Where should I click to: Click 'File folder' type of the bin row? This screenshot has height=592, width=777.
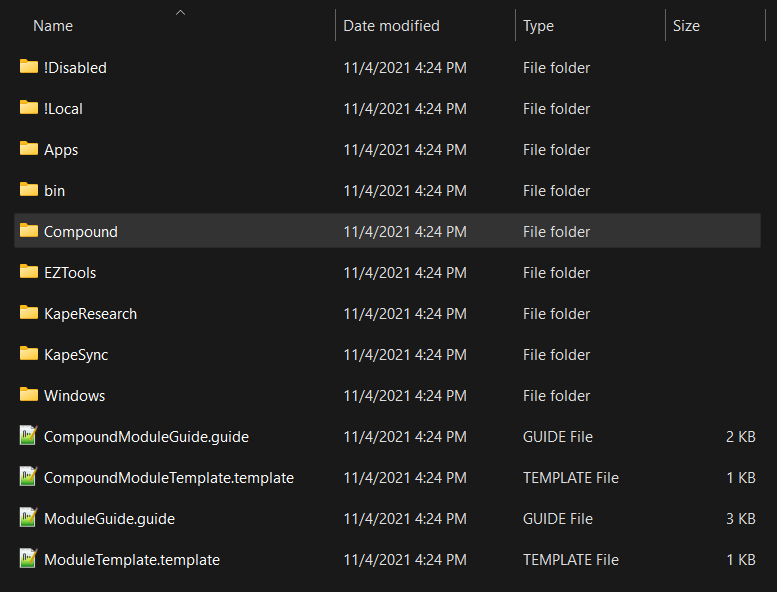(x=556, y=191)
